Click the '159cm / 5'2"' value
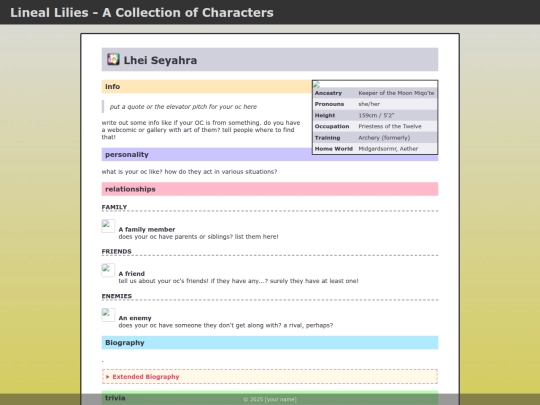This screenshot has width=540, height=405. click(x=376, y=115)
